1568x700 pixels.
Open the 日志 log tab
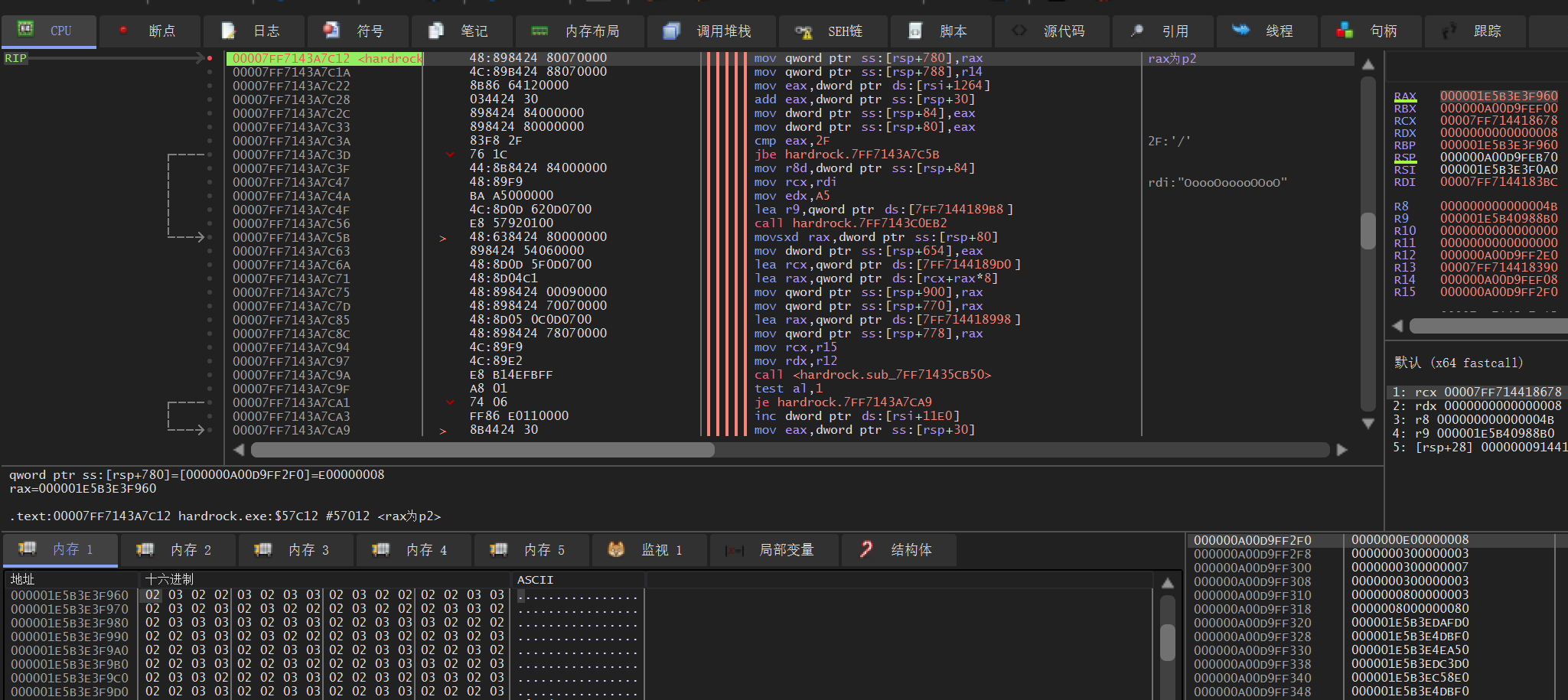point(253,31)
